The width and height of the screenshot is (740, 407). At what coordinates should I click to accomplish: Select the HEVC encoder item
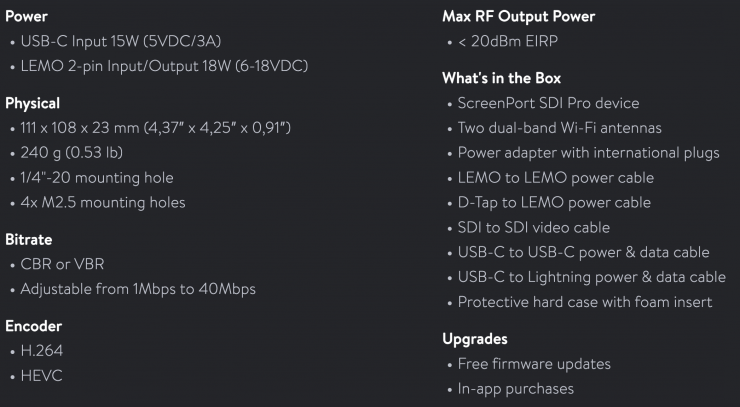(x=42, y=376)
